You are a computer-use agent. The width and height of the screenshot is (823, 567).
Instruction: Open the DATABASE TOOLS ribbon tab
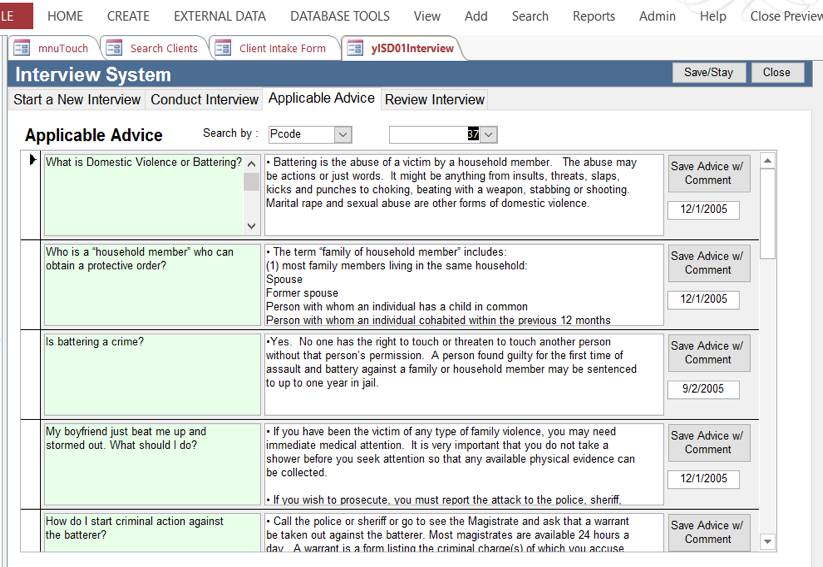click(x=340, y=16)
